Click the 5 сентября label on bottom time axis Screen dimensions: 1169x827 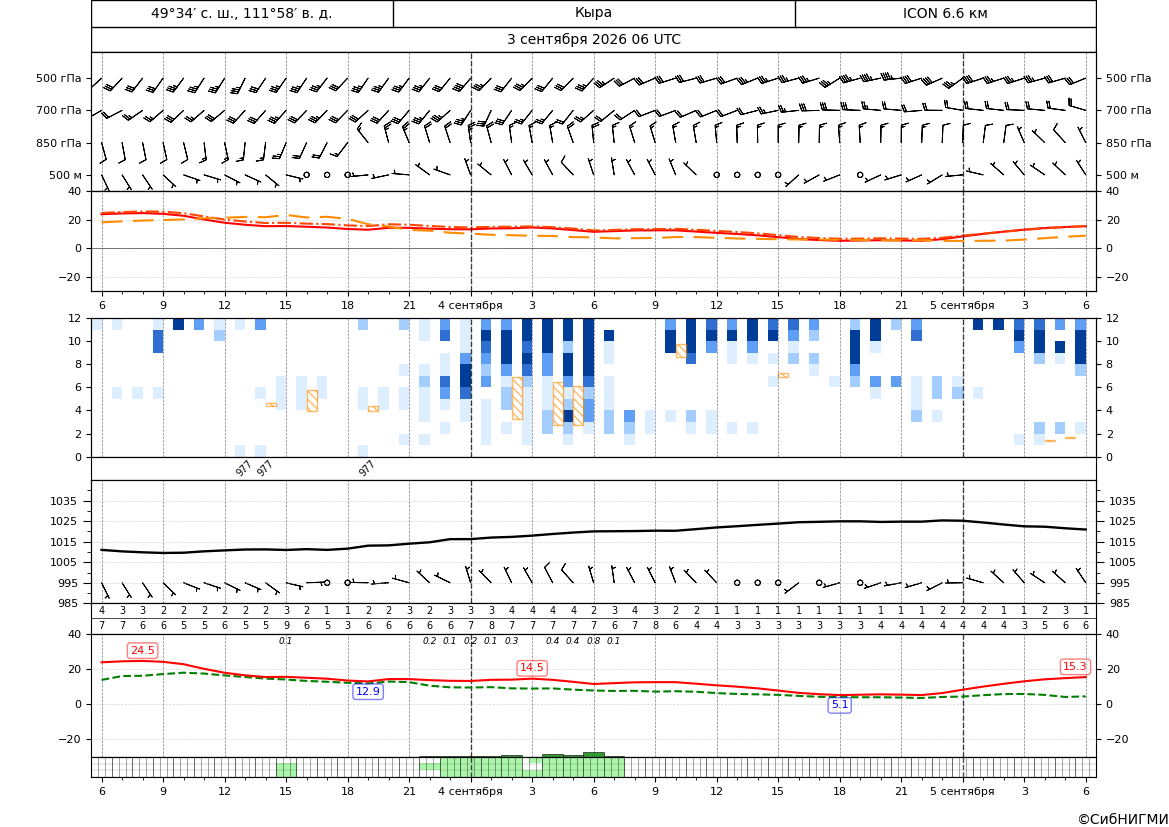tap(962, 790)
